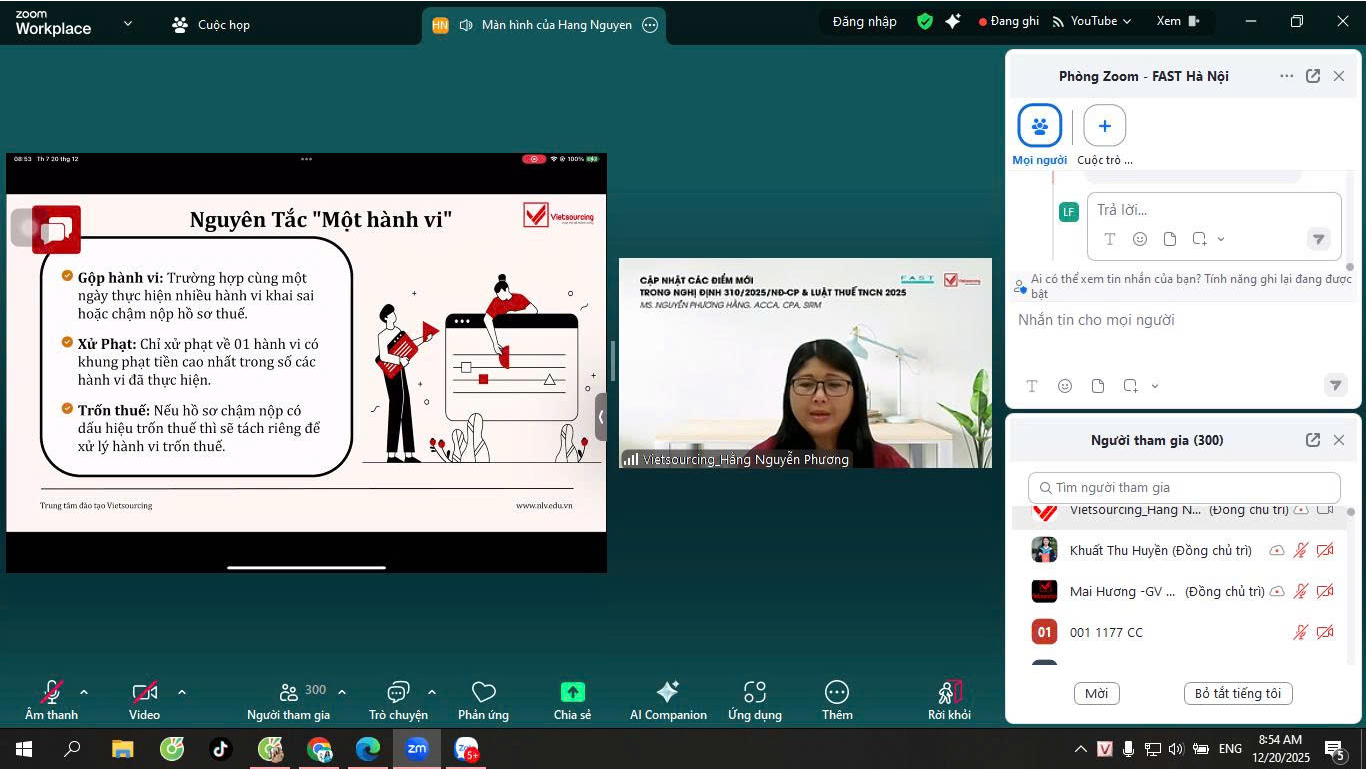Expand audio options arrow beside Âm thanh
Image resolution: width=1366 pixels, height=769 pixels.
[x=84, y=692]
